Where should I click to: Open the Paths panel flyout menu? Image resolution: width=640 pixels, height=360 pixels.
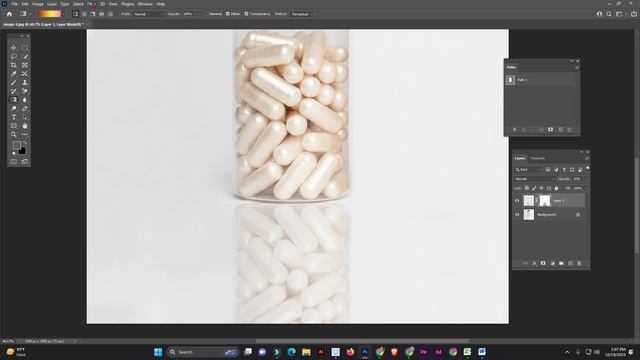[577, 67]
